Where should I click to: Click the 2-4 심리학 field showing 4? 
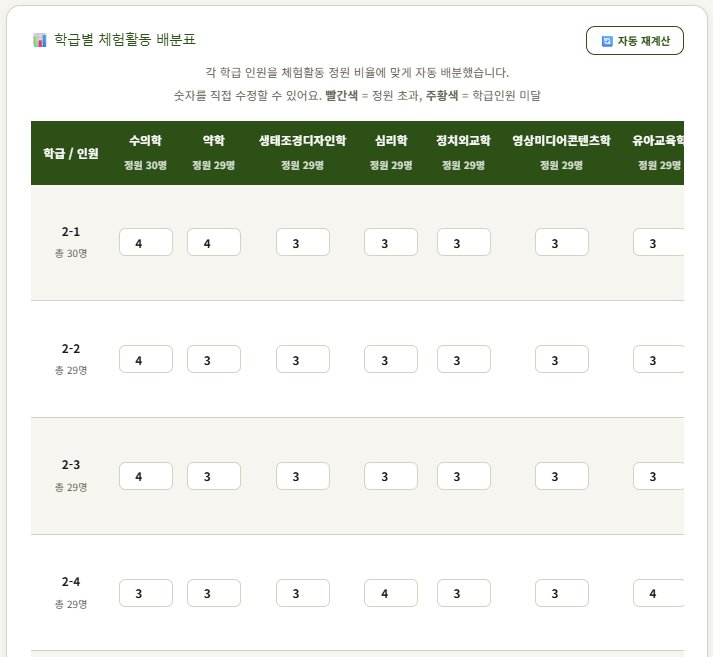(x=391, y=593)
